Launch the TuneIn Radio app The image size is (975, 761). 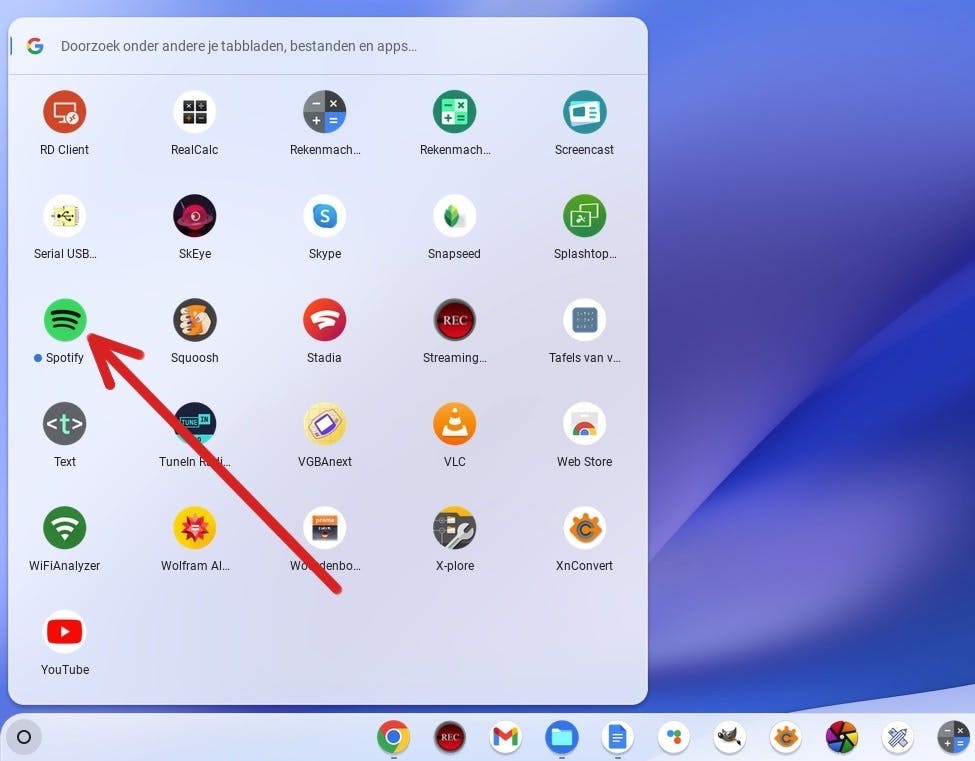tap(195, 423)
